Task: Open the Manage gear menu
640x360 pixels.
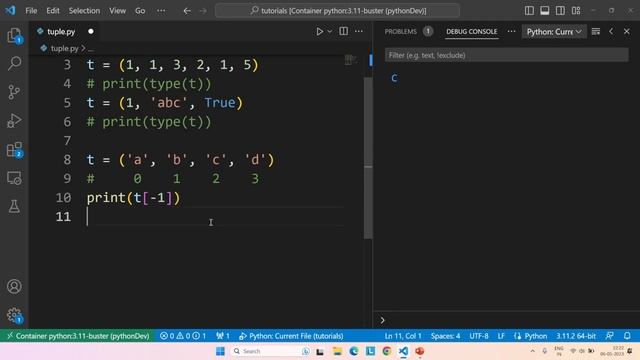Action: coord(14,315)
